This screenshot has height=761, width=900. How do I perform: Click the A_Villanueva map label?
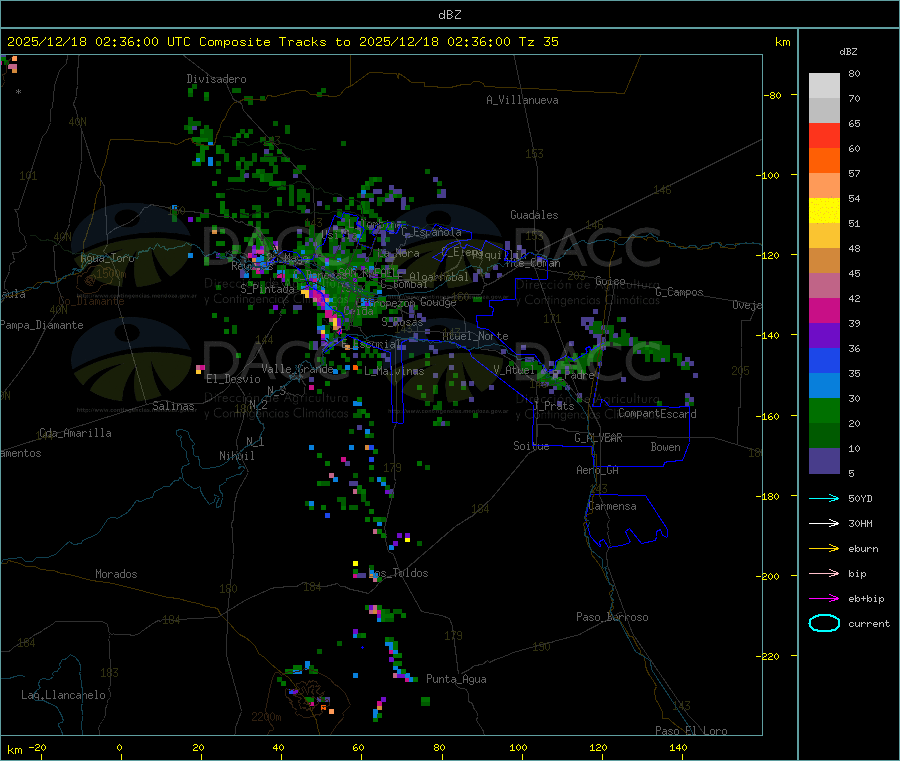[x=522, y=100]
